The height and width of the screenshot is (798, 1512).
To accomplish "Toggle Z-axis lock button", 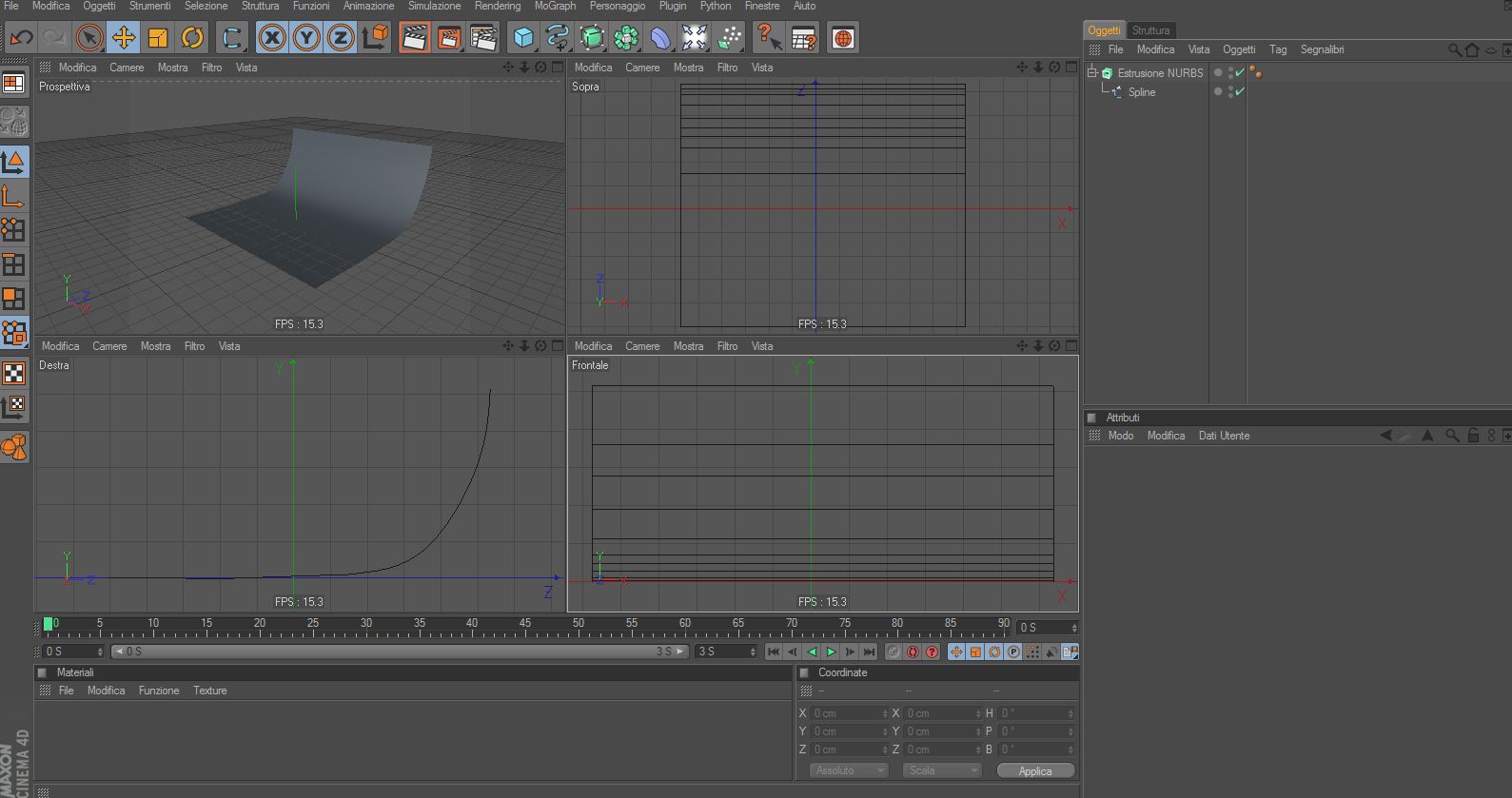I will pos(341,38).
